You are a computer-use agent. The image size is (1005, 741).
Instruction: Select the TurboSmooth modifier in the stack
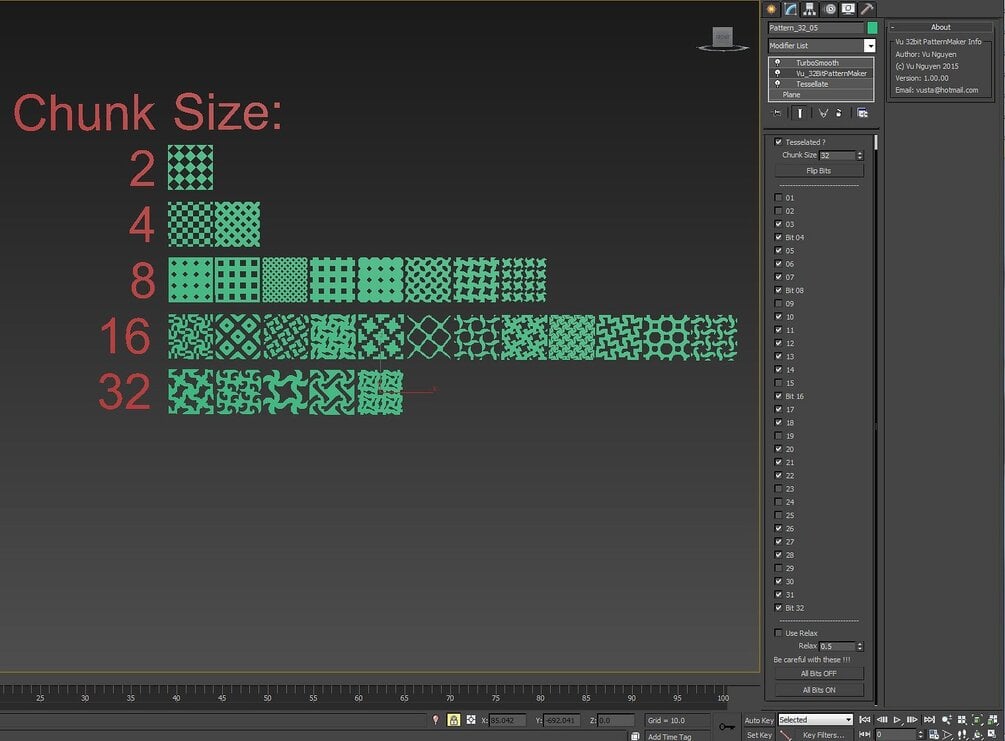point(818,62)
